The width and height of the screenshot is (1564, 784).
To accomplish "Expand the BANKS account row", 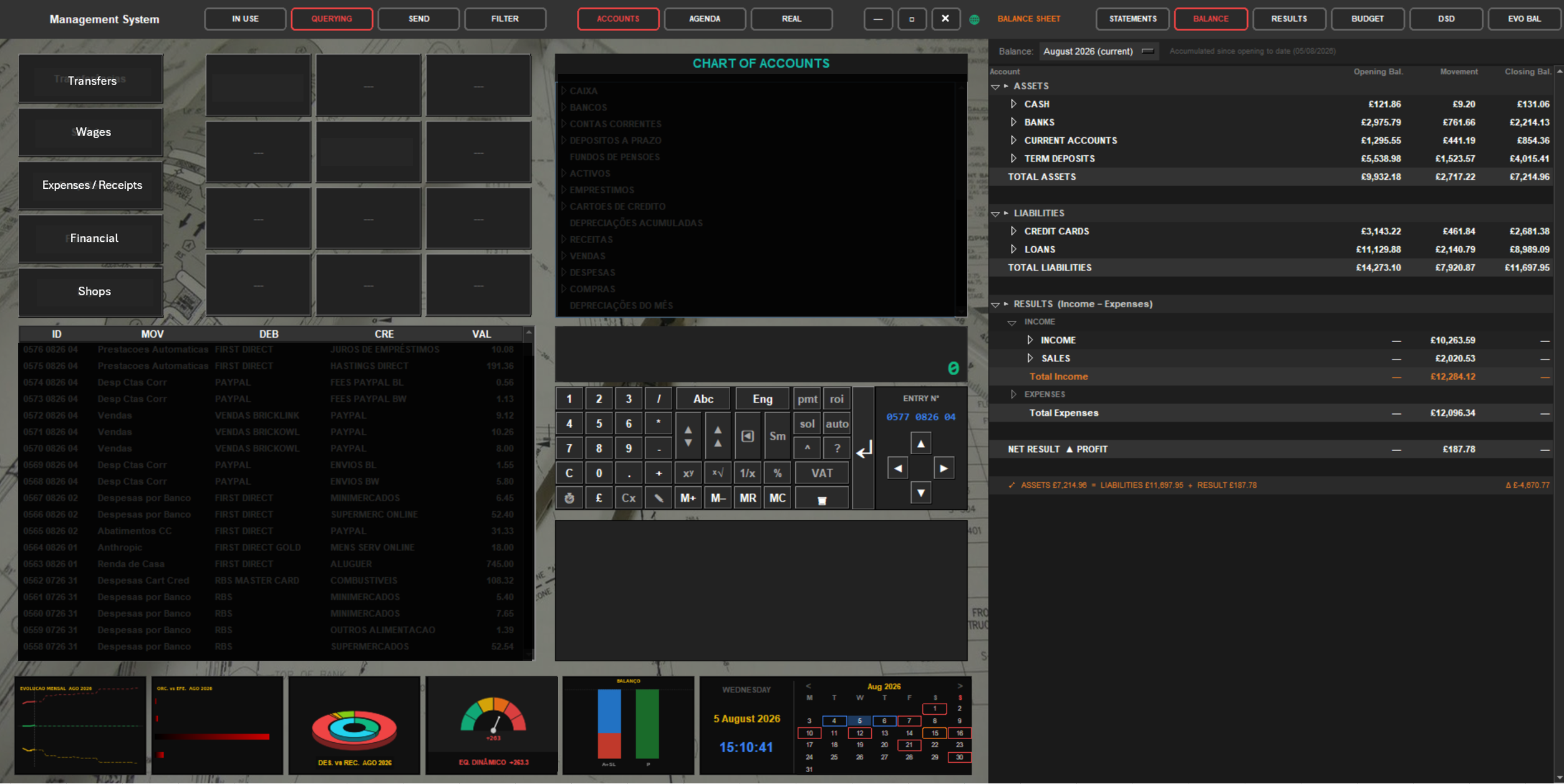I will 1013,122.
